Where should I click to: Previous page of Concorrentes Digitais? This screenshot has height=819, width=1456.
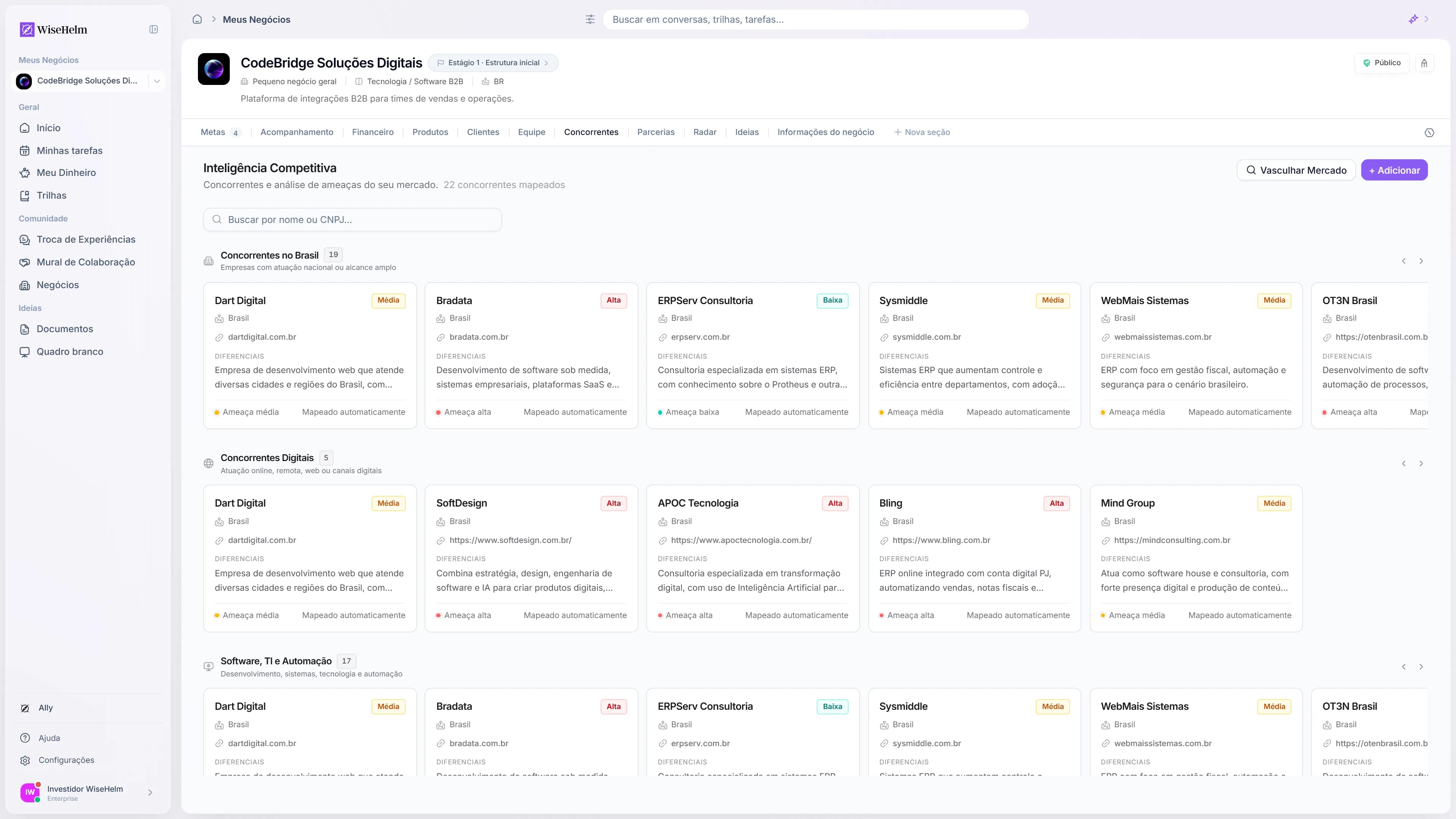point(1404,463)
